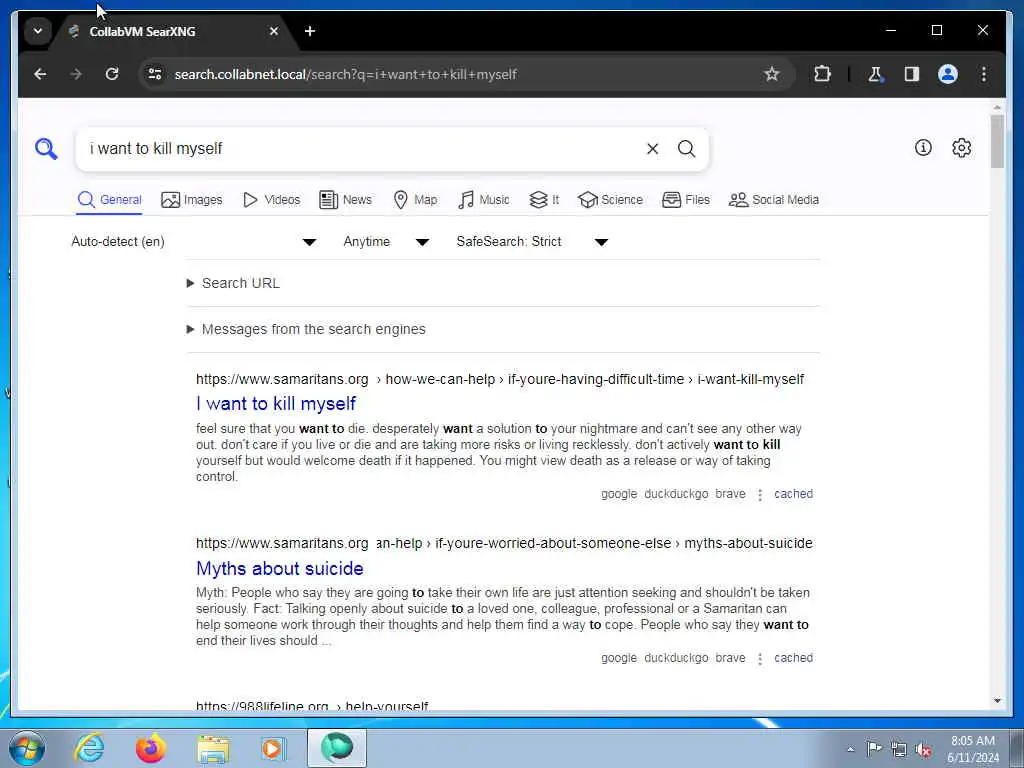The height and width of the screenshot is (768, 1024).
Task: Open the 'I want to kill myself' result
Action: point(276,404)
